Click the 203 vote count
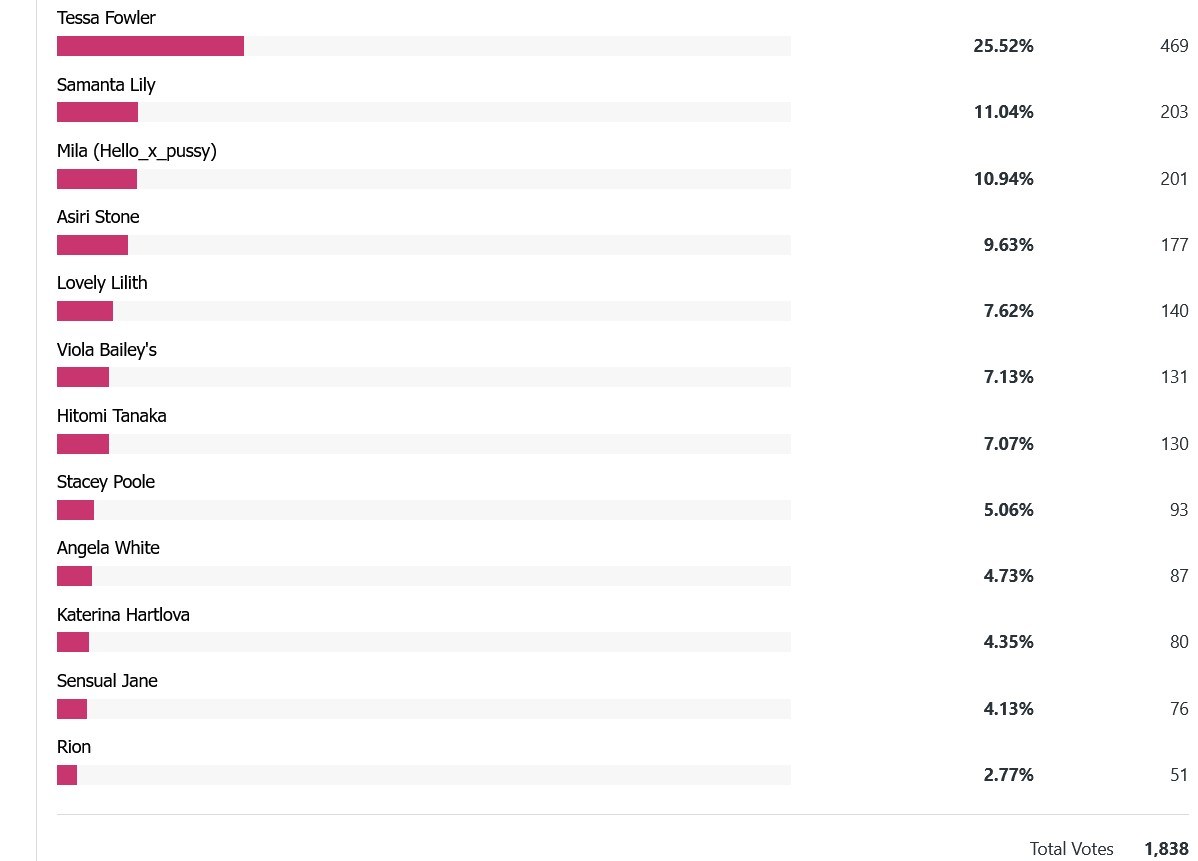The width and height of the screenshot is (1198, 861). click(x=1174, y=112)
